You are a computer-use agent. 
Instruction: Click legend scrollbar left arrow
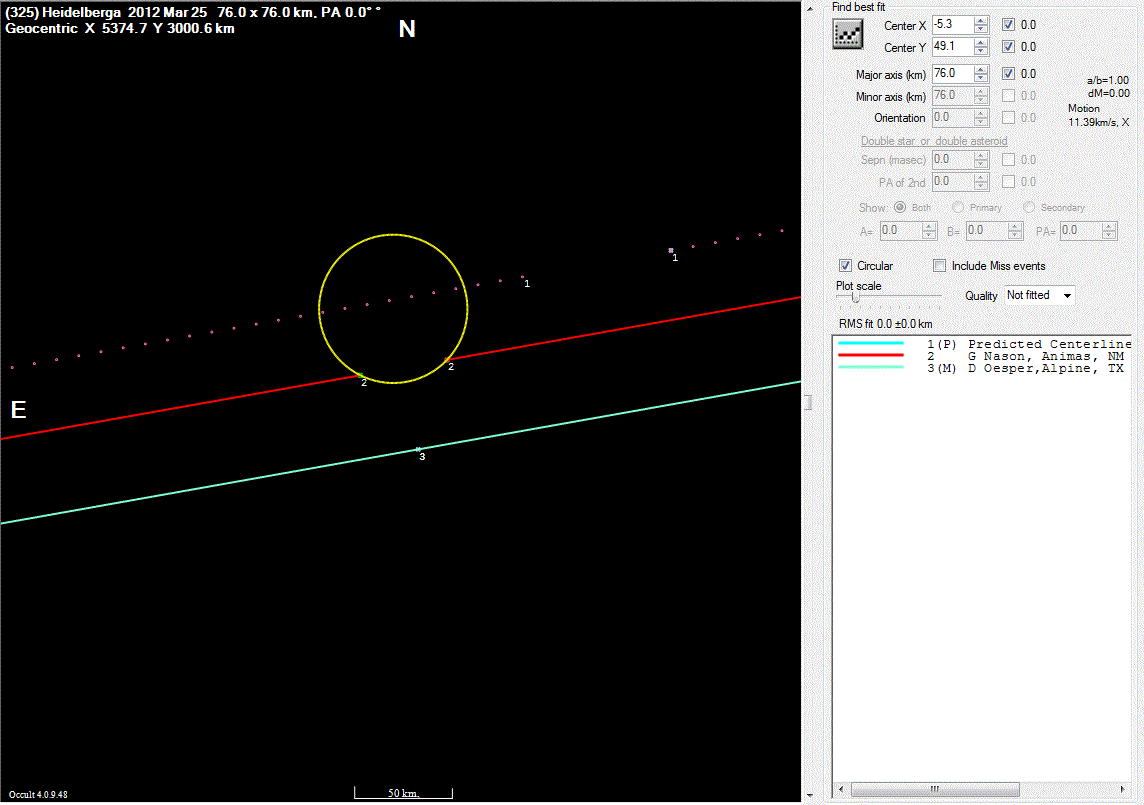point(840,790)
